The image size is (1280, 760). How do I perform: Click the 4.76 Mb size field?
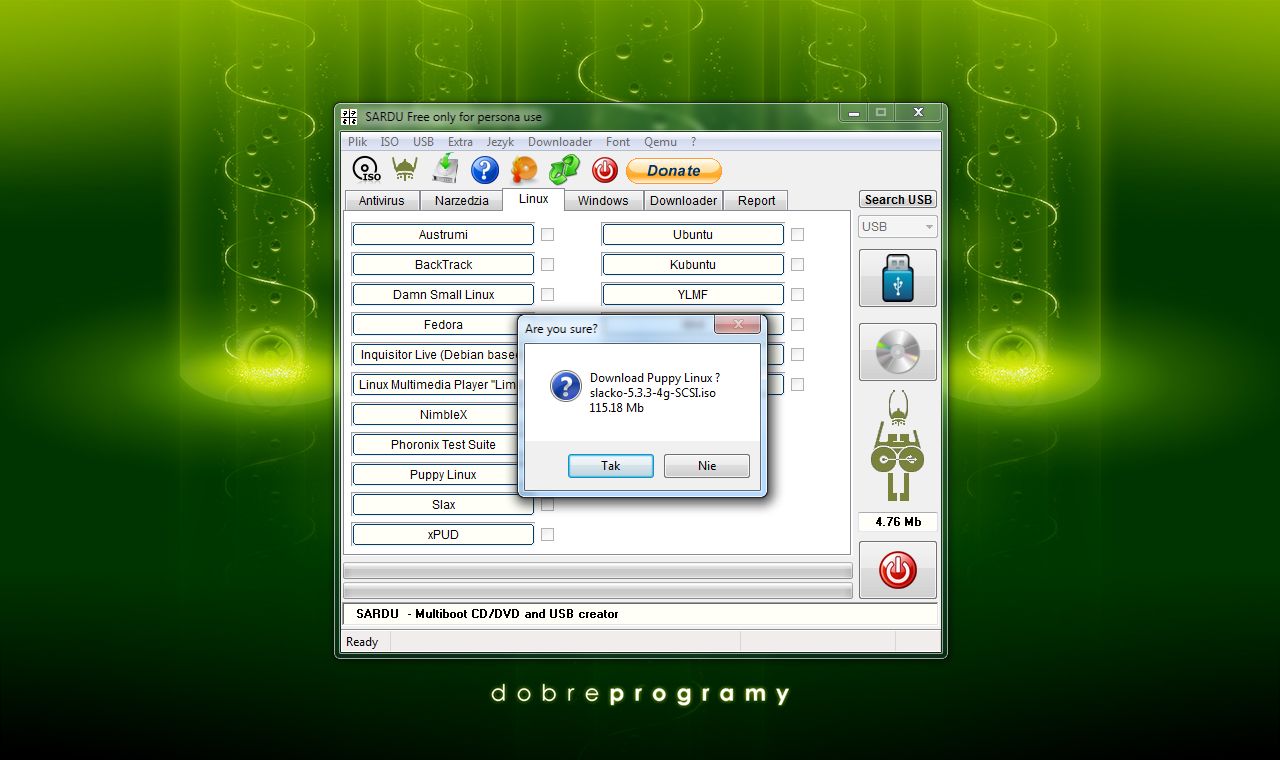tap(898, 522)
